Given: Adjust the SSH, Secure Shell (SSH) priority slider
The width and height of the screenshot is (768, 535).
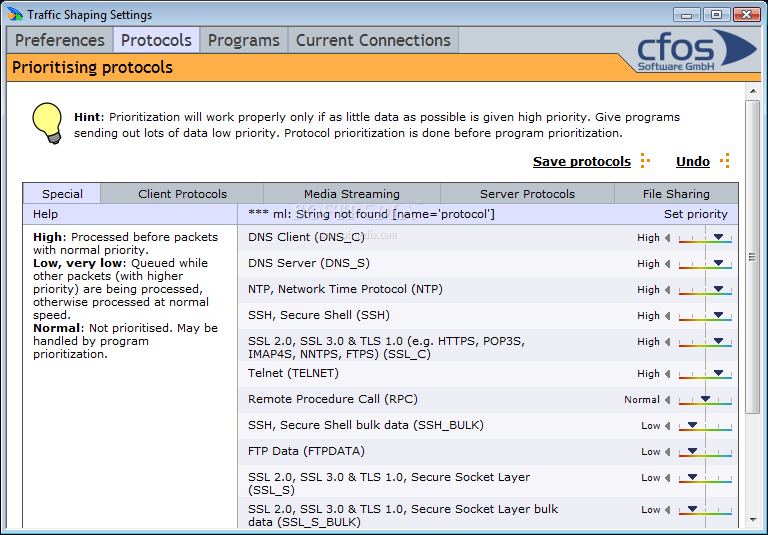Looking at the screenshot, I should (705, 316).
